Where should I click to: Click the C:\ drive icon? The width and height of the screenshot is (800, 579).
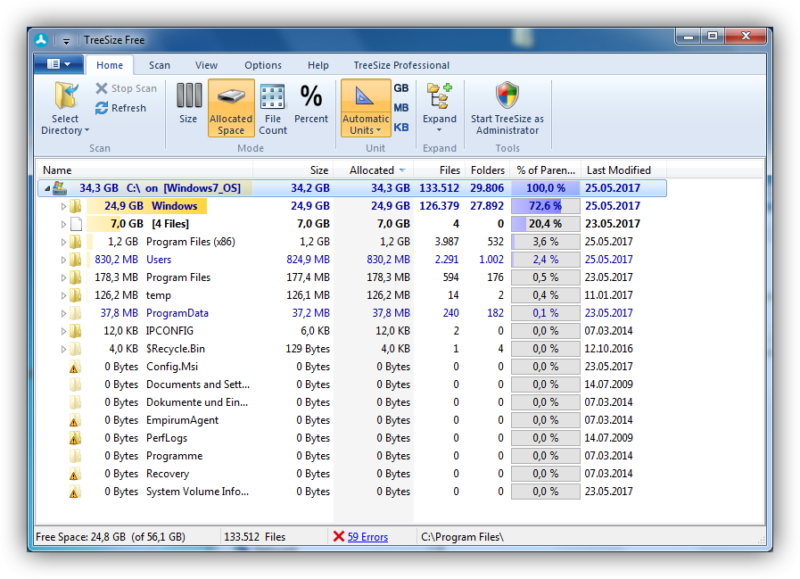(60, 188)
